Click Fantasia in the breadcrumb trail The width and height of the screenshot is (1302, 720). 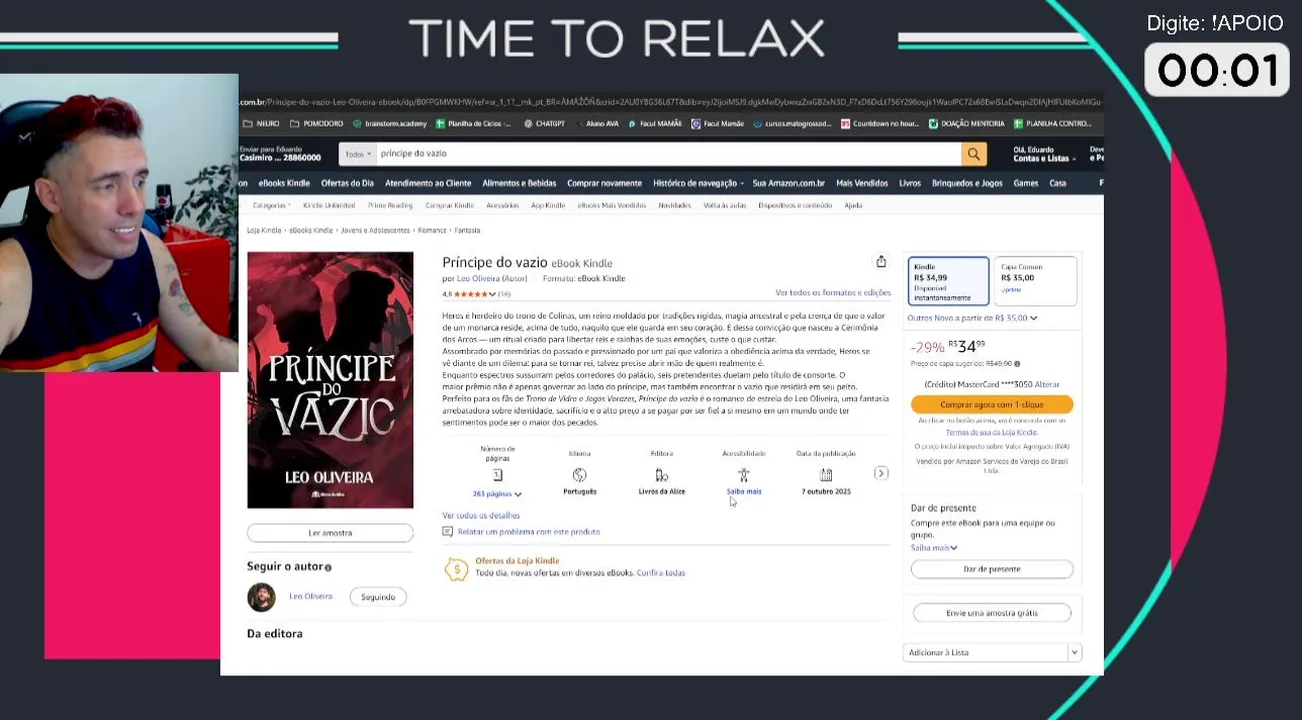click(467, 230)
